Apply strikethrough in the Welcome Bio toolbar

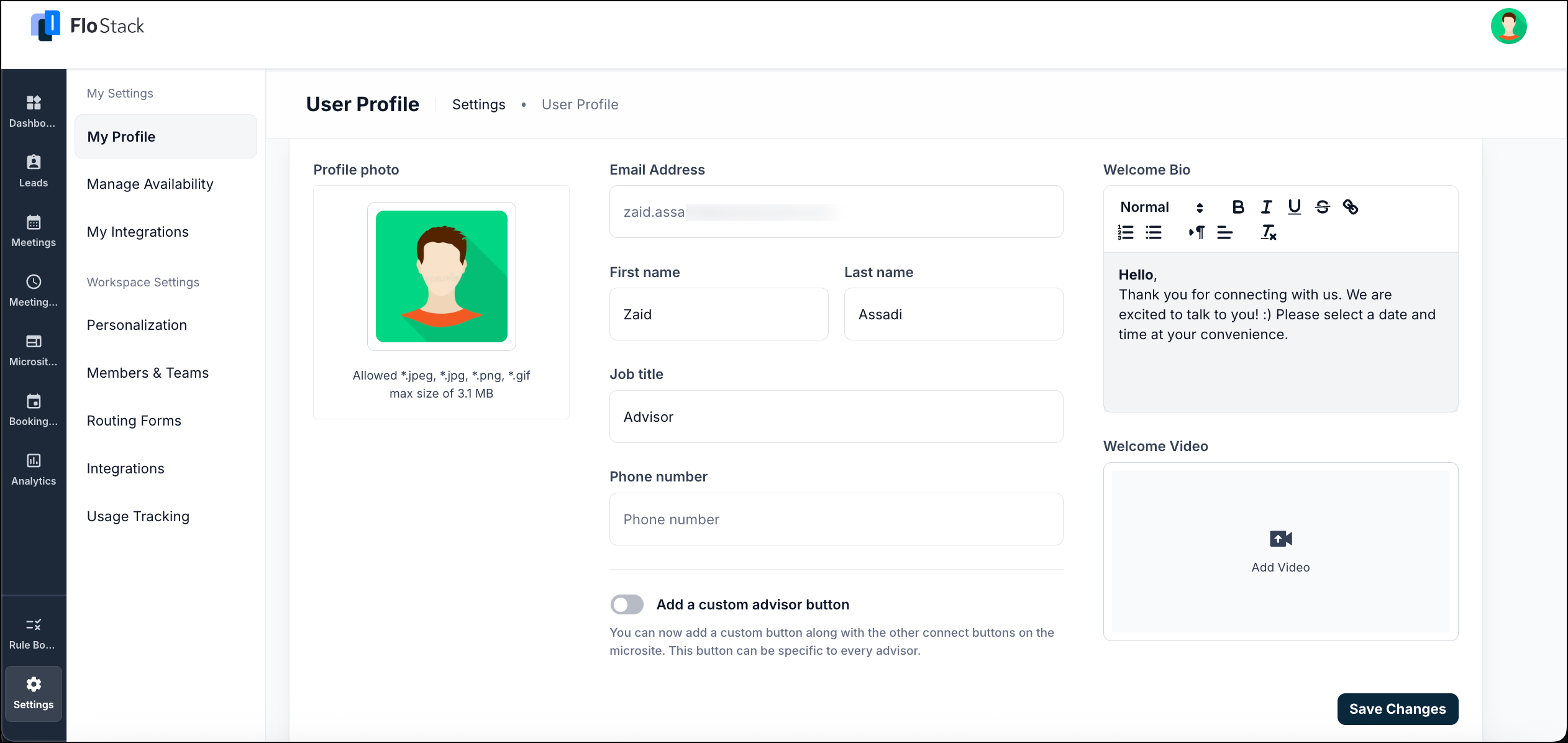[x=1323, y=207]
